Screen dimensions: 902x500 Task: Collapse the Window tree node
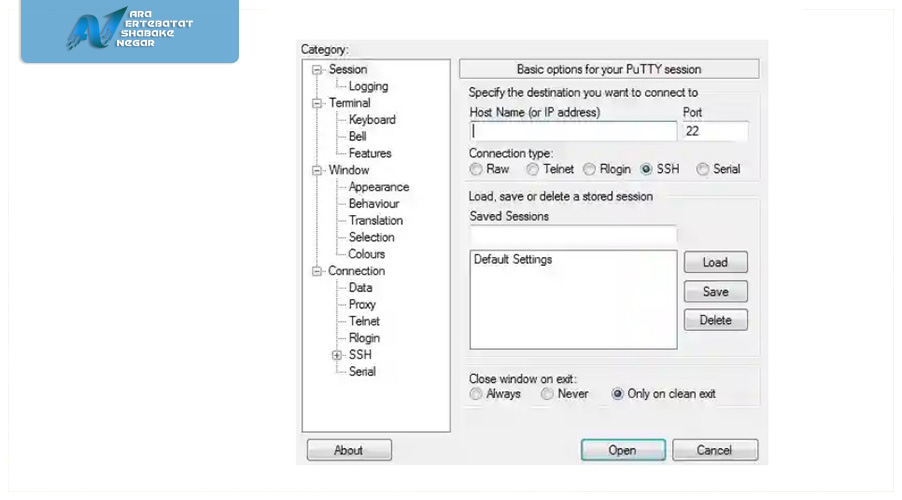click(316, 170)
